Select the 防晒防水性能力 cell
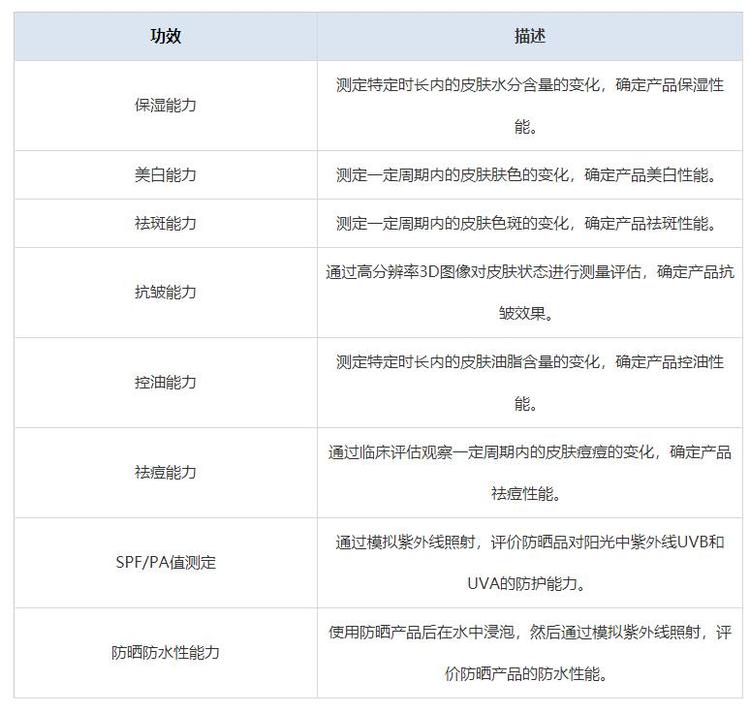 point(166,652)
